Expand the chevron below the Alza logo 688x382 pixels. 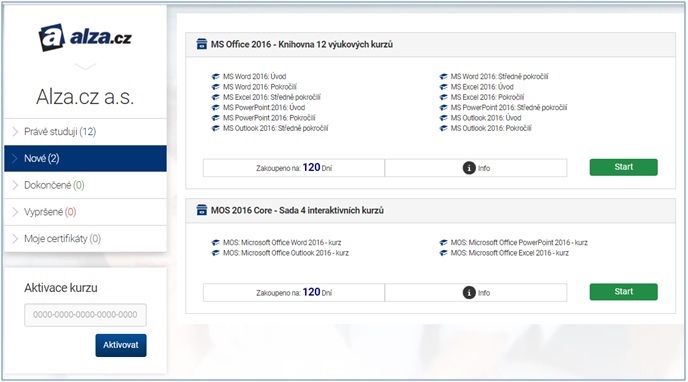85,67
